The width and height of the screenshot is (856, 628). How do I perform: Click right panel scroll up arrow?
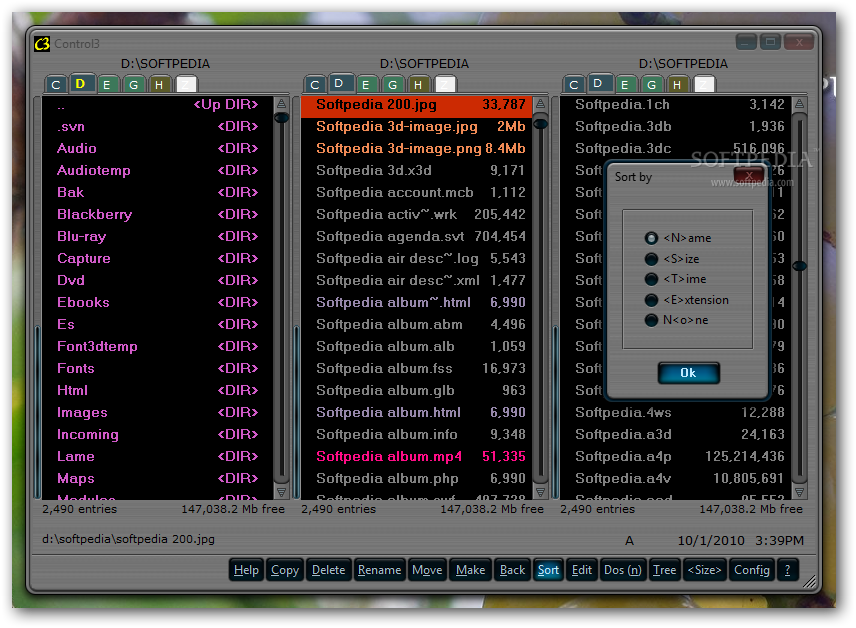tap(799, 104)
